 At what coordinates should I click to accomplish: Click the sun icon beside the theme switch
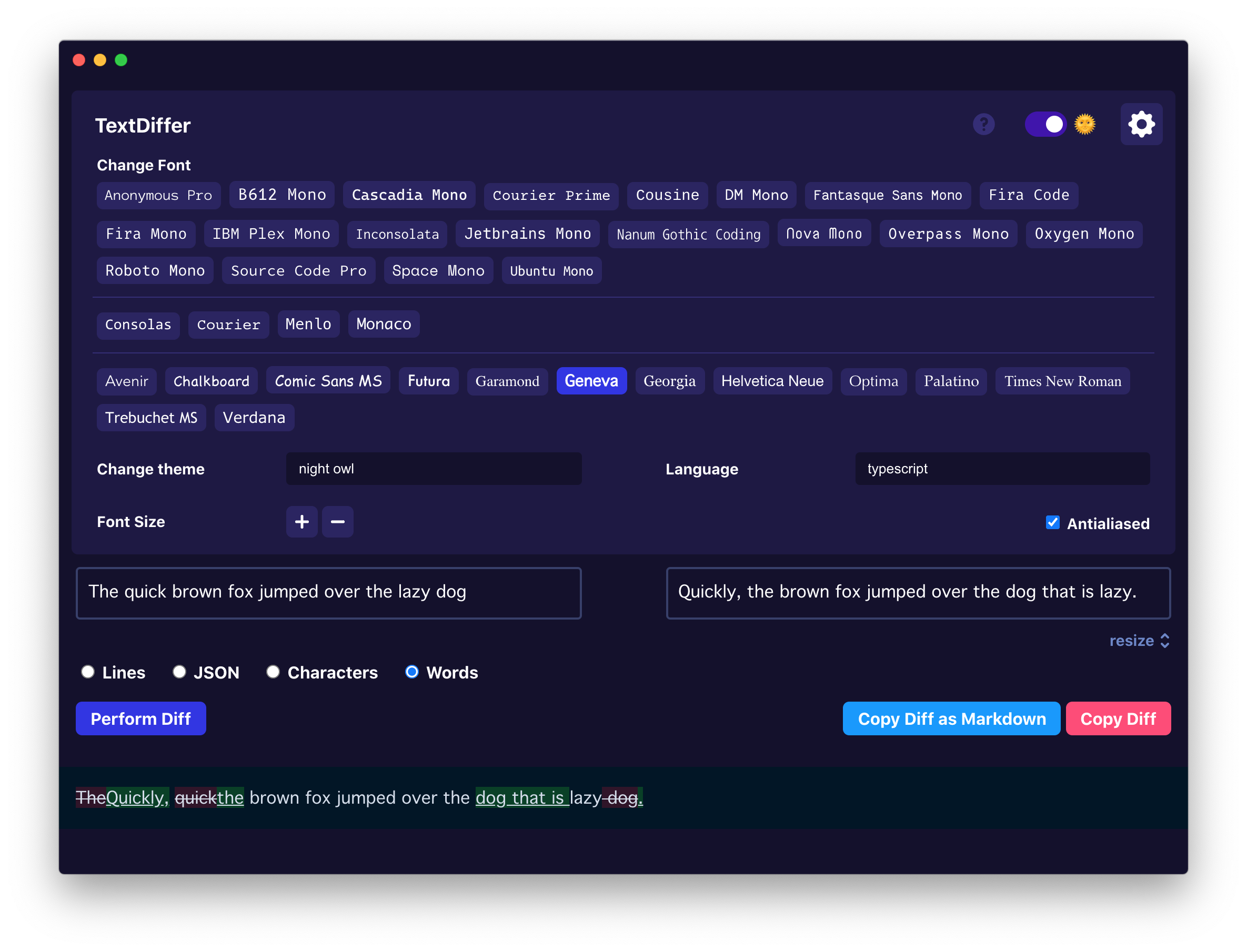(1084, 124)
